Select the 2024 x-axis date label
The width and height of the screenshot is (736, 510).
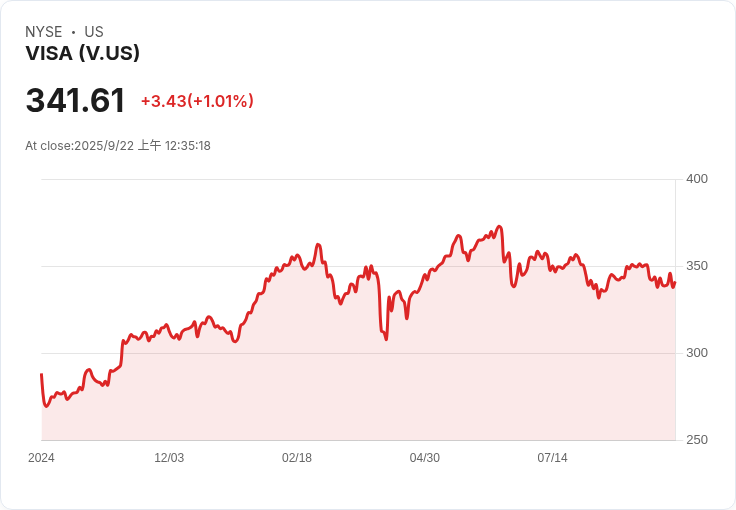pyautogui.click(x=41, y=458)
